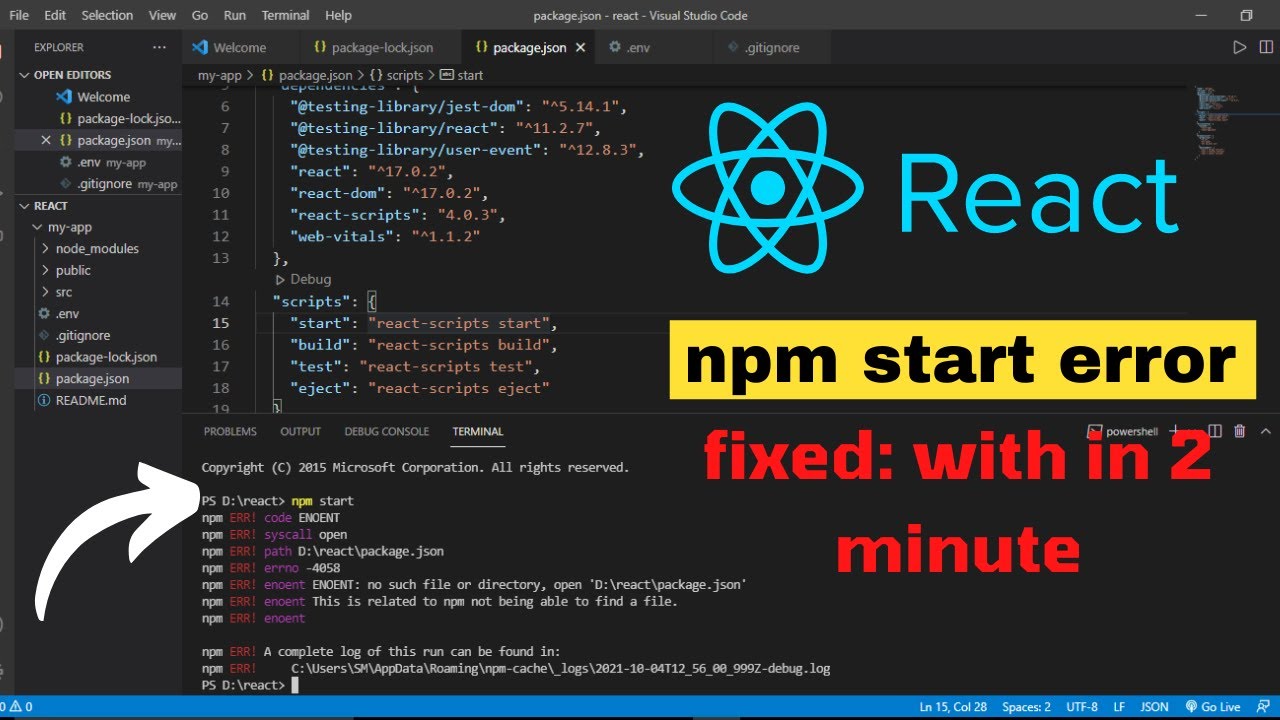Show errors and warnings count in status bar
1280x720 pixels.
click(x=17, y=707)
